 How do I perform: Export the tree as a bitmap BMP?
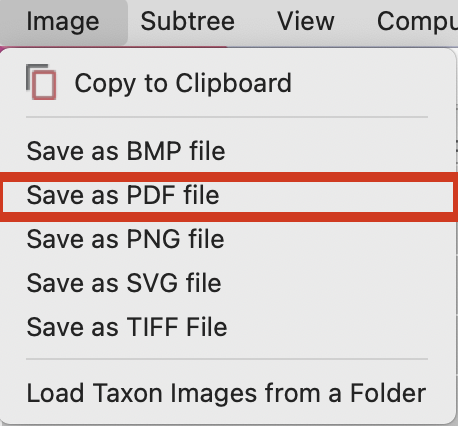[126, 151]
